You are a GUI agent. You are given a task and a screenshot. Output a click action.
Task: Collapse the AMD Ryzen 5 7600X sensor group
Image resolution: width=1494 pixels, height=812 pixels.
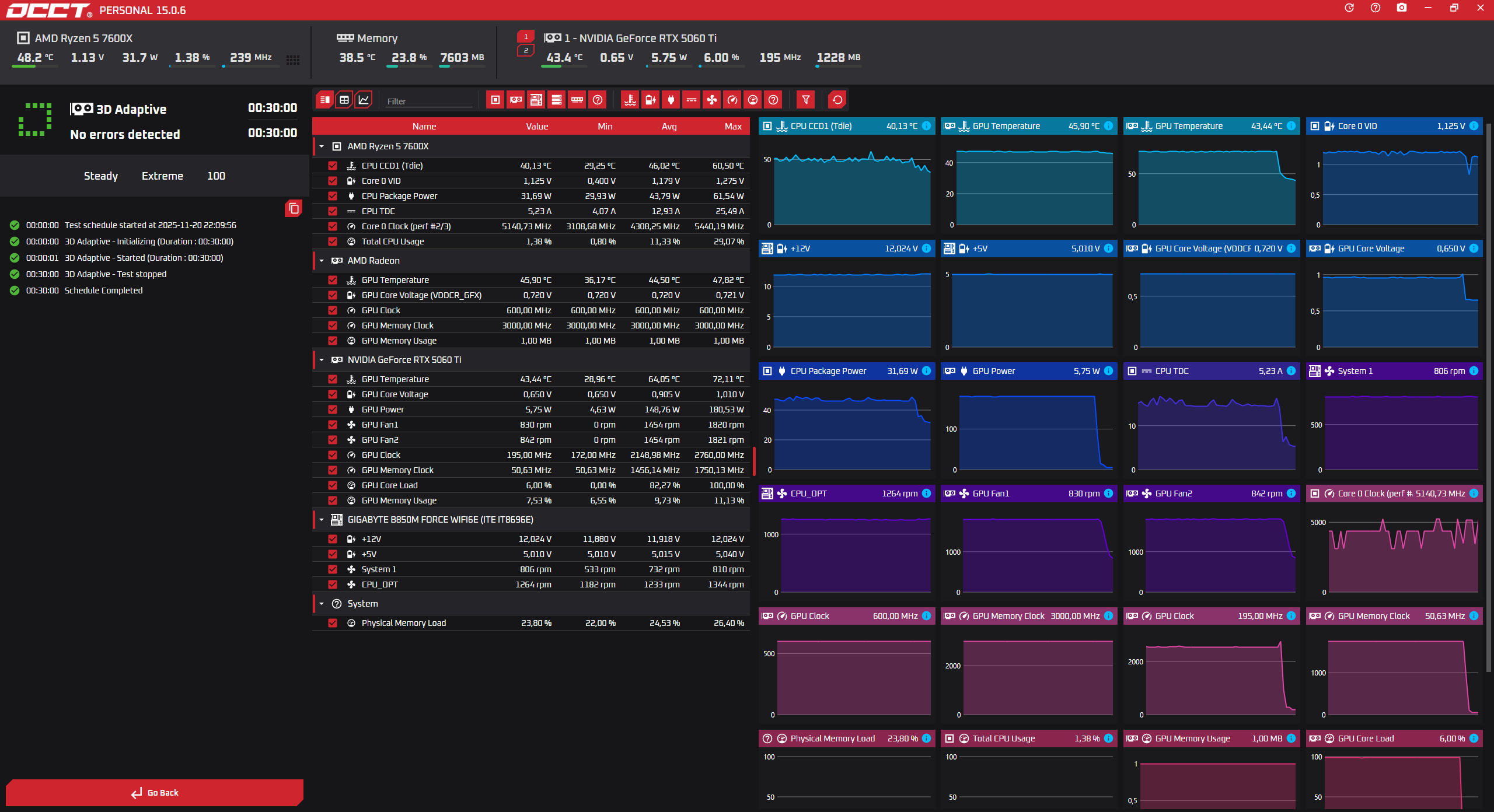[x=322, y=146]
